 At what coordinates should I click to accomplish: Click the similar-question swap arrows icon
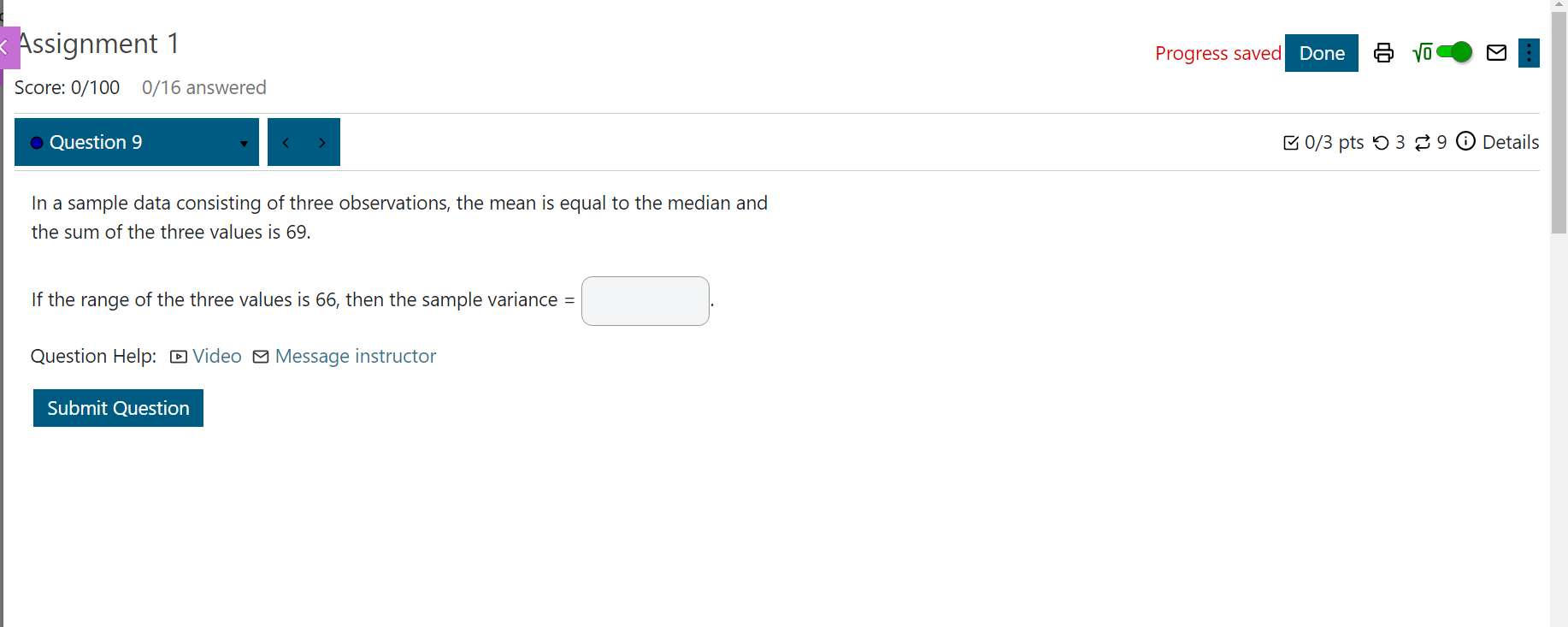1424,142
